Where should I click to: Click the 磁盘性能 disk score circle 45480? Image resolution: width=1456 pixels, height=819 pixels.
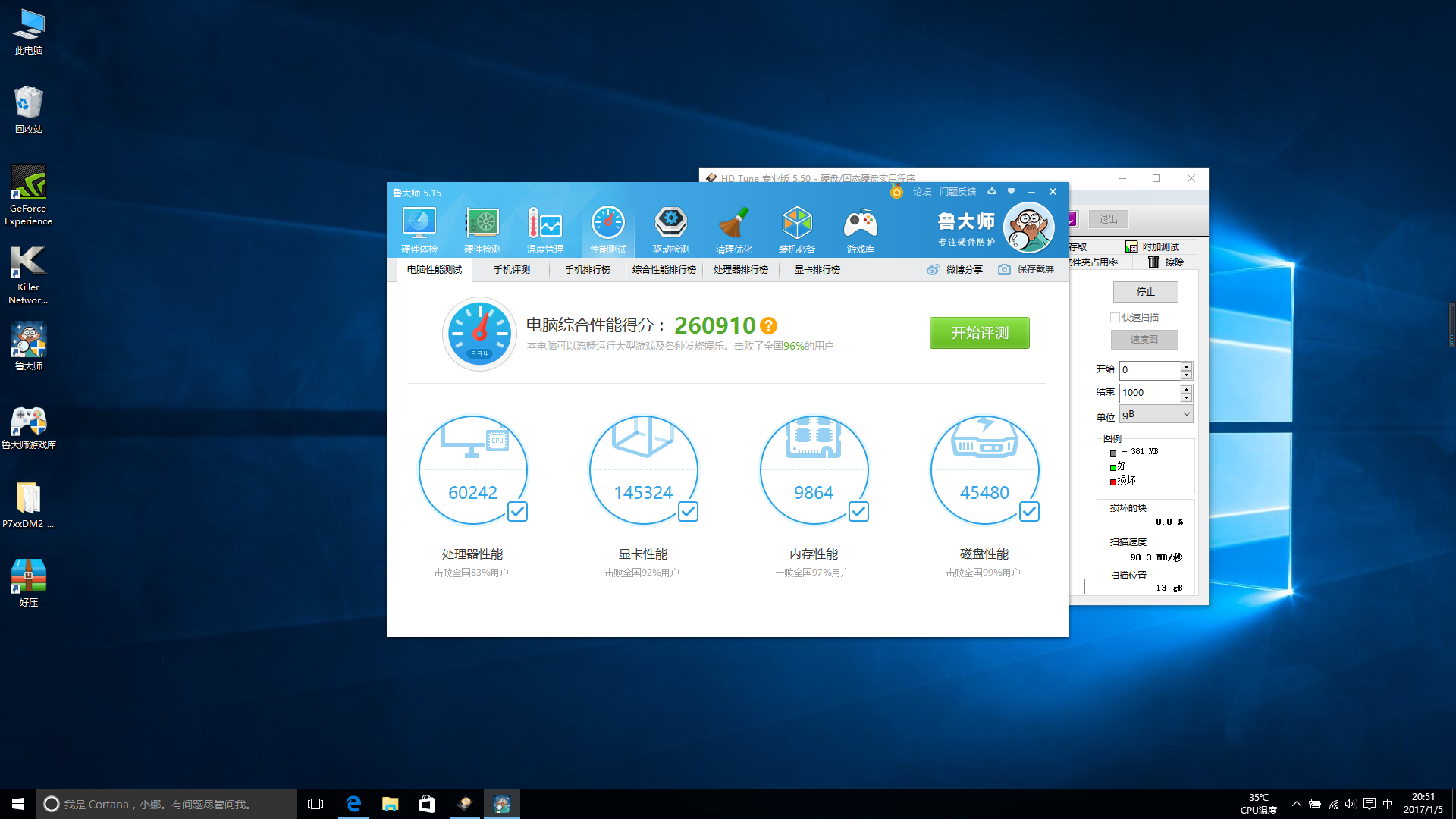pyautogui.click(x=984, y=470)
